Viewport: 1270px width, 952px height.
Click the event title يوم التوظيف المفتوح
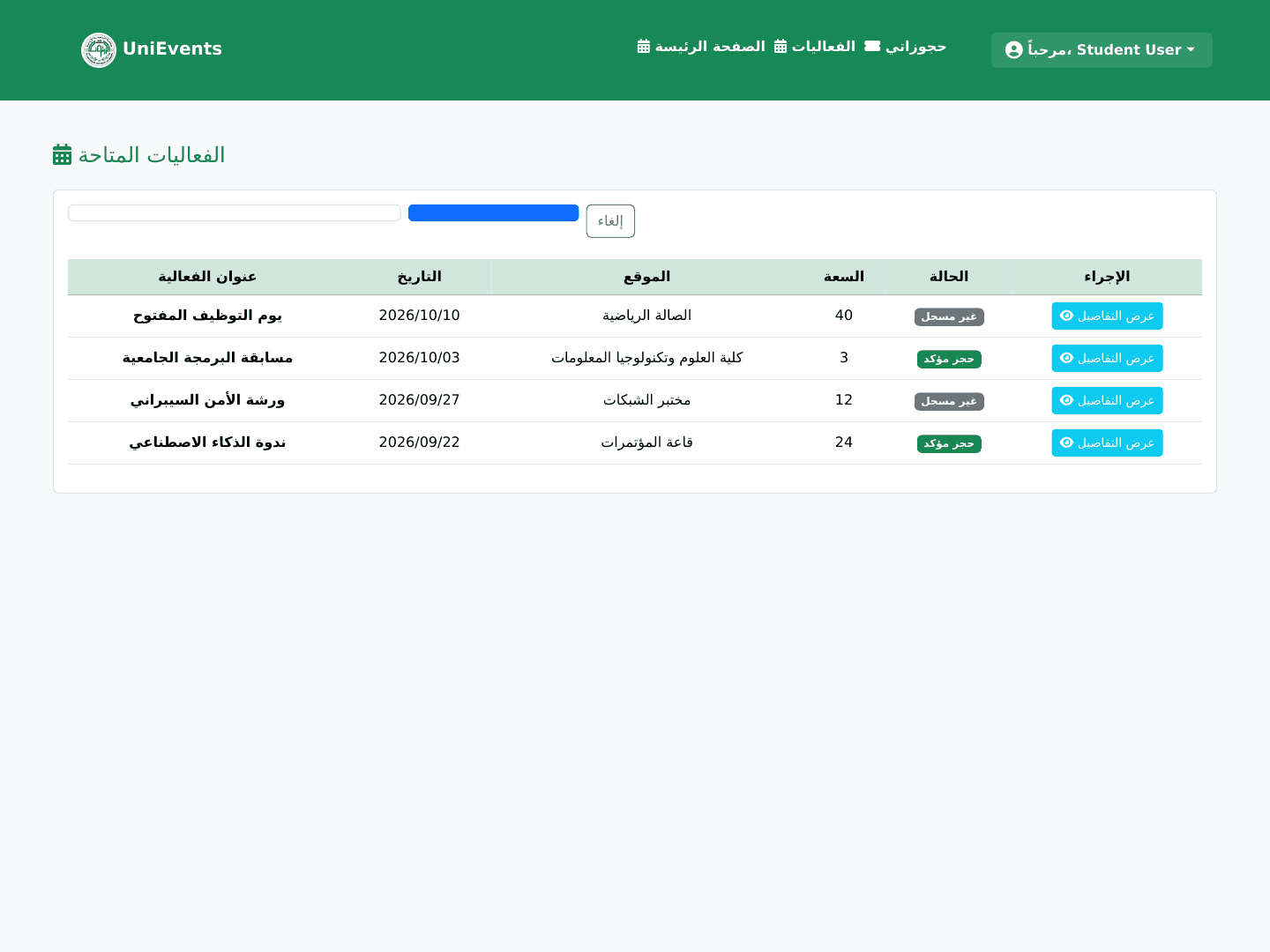pos(207,316)
